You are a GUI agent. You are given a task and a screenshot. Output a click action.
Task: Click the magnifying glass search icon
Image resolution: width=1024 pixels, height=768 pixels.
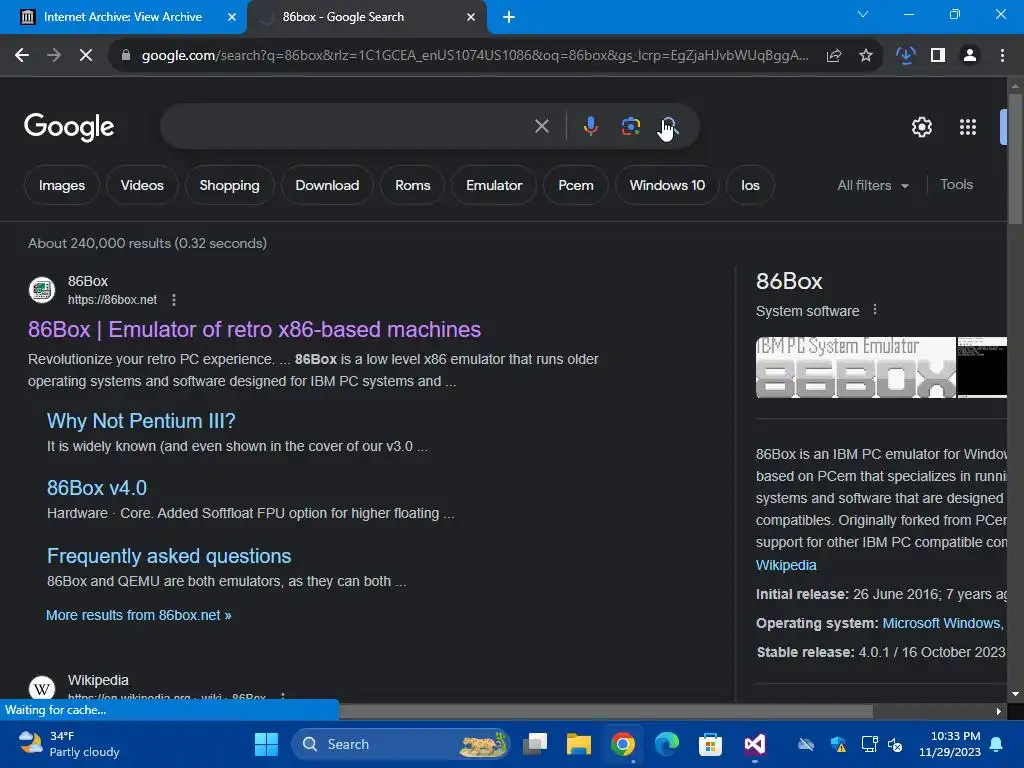tap(669, 126)
